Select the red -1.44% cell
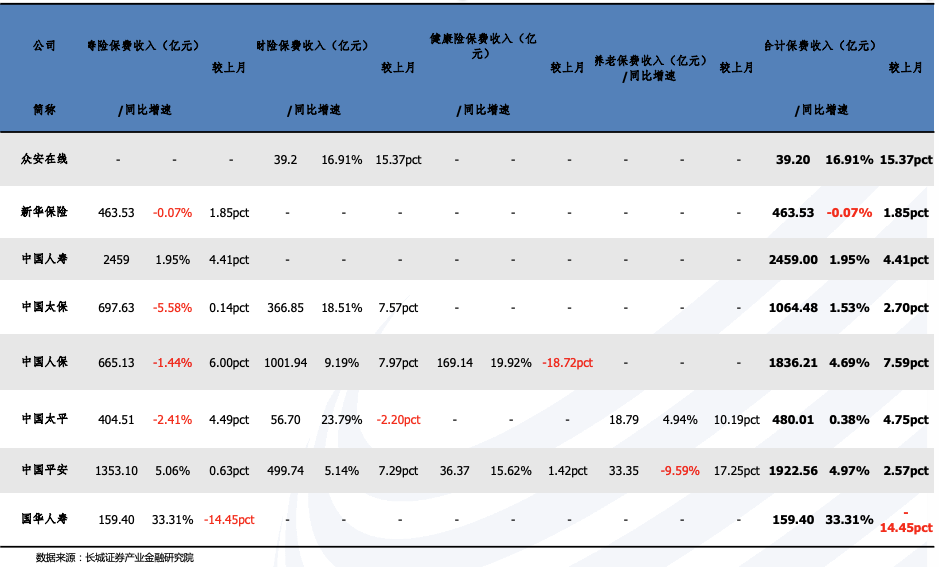This screenshot has height=567, width=939. pyautogui.click(x=172, y=363)
